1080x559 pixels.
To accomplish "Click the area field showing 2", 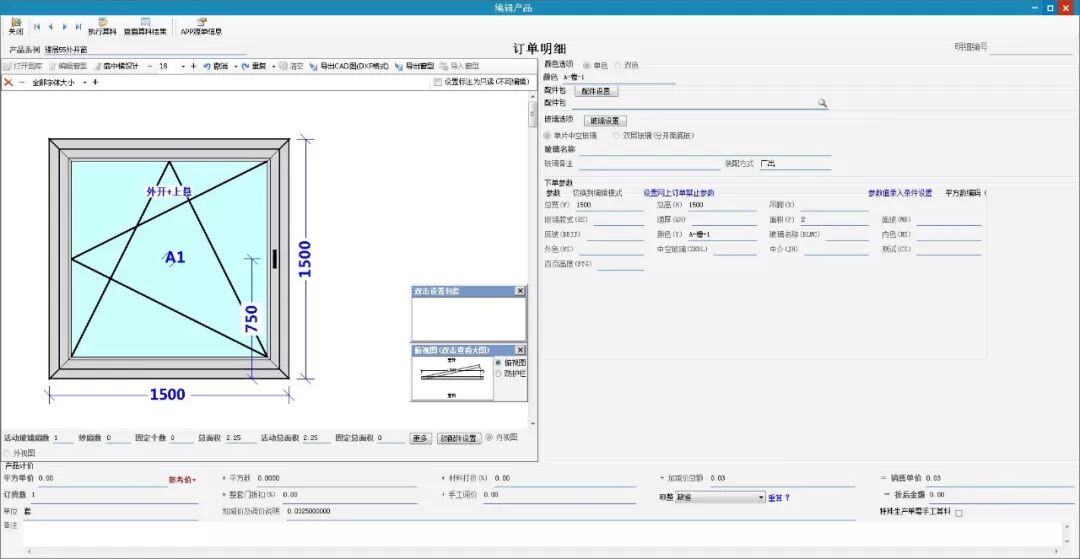I will point(834,220).
